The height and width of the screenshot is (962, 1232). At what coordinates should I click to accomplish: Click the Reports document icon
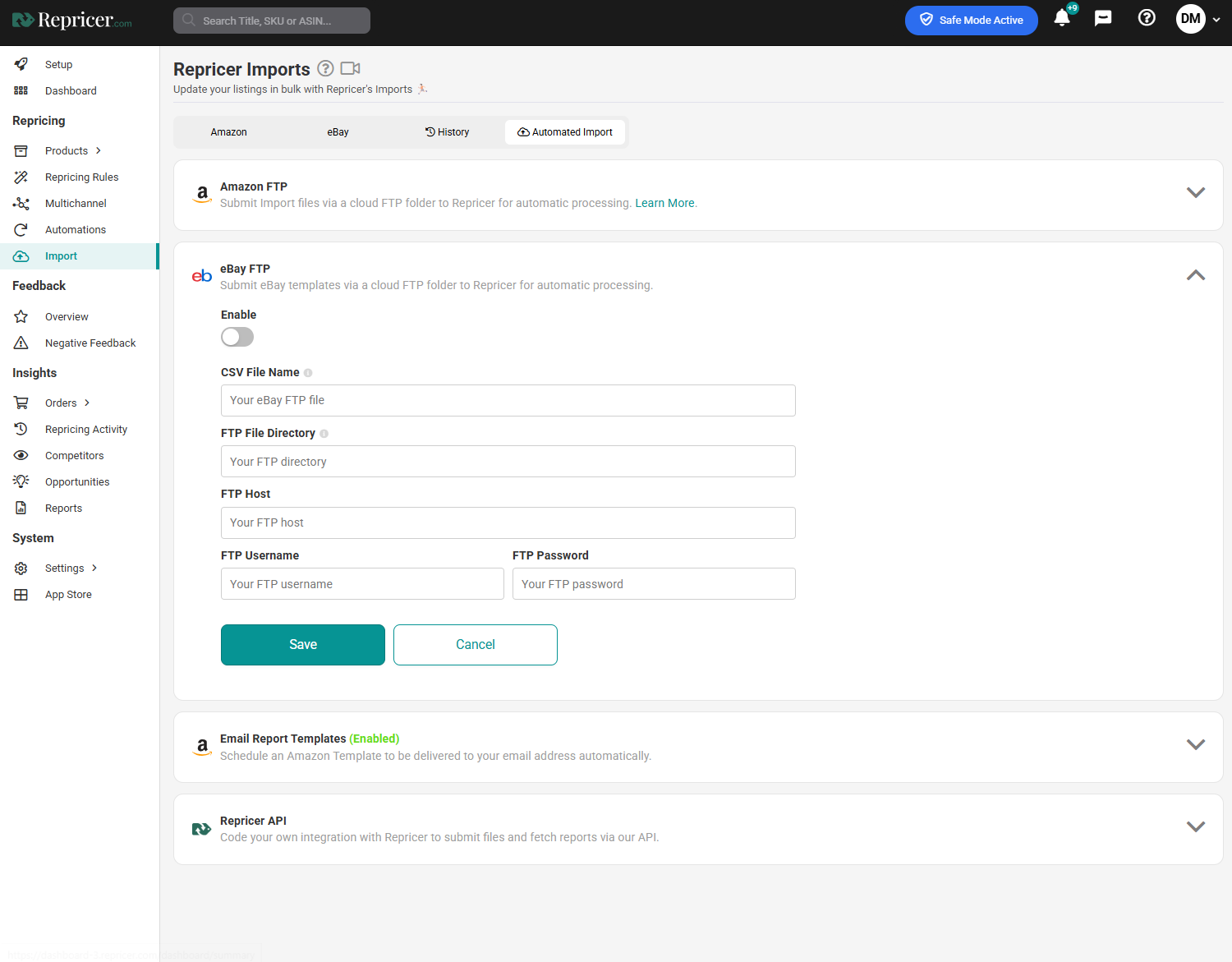coord(21,509)
